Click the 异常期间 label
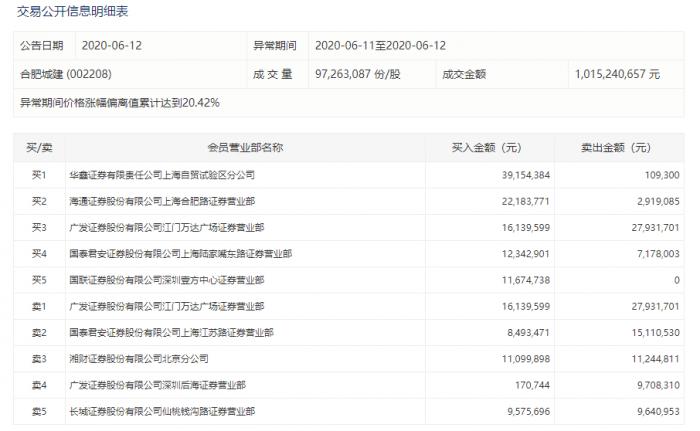Viewport: 700px width, 431px height. click(275, 46)
